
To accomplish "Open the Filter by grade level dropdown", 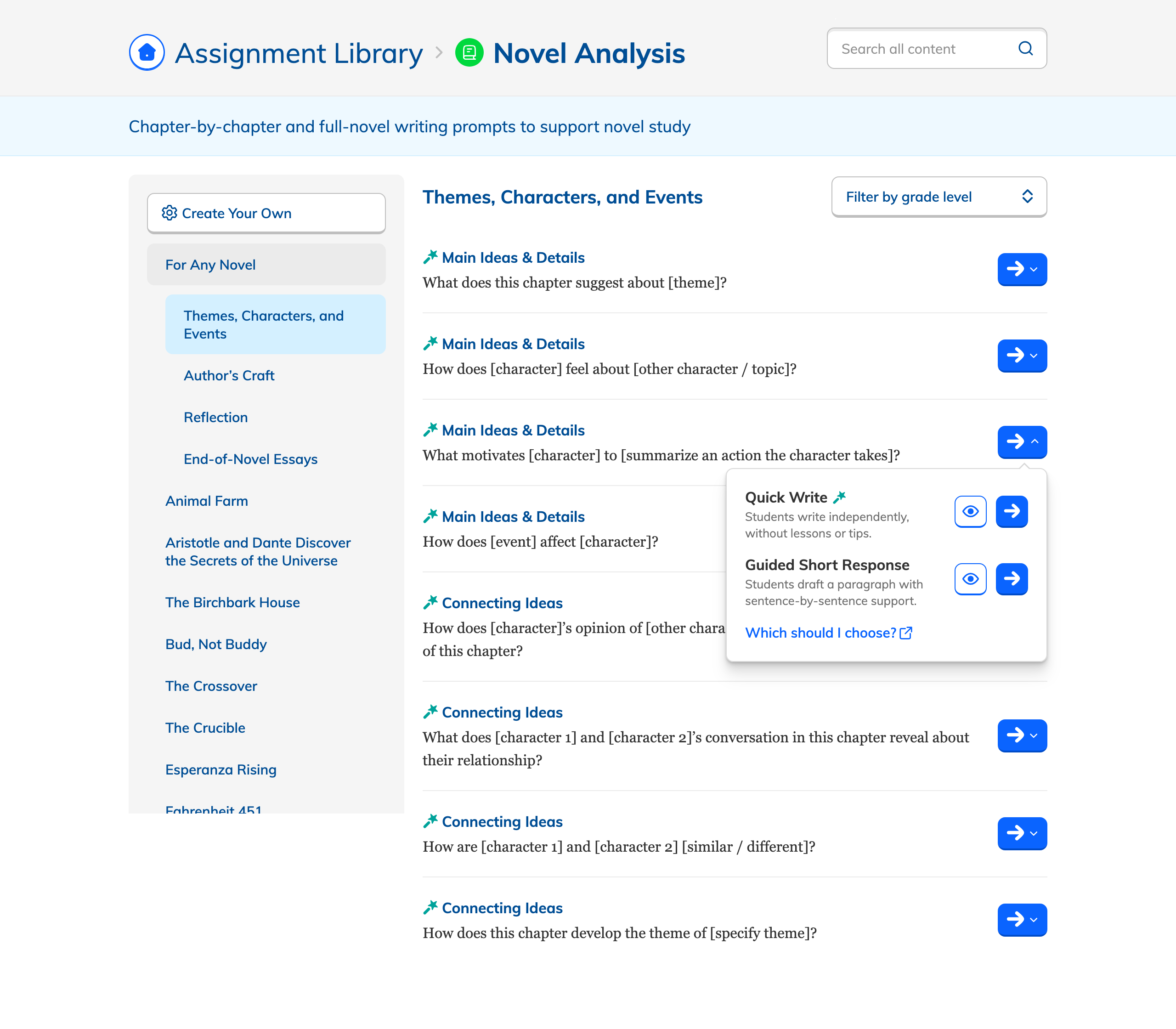I will (939, 197).
